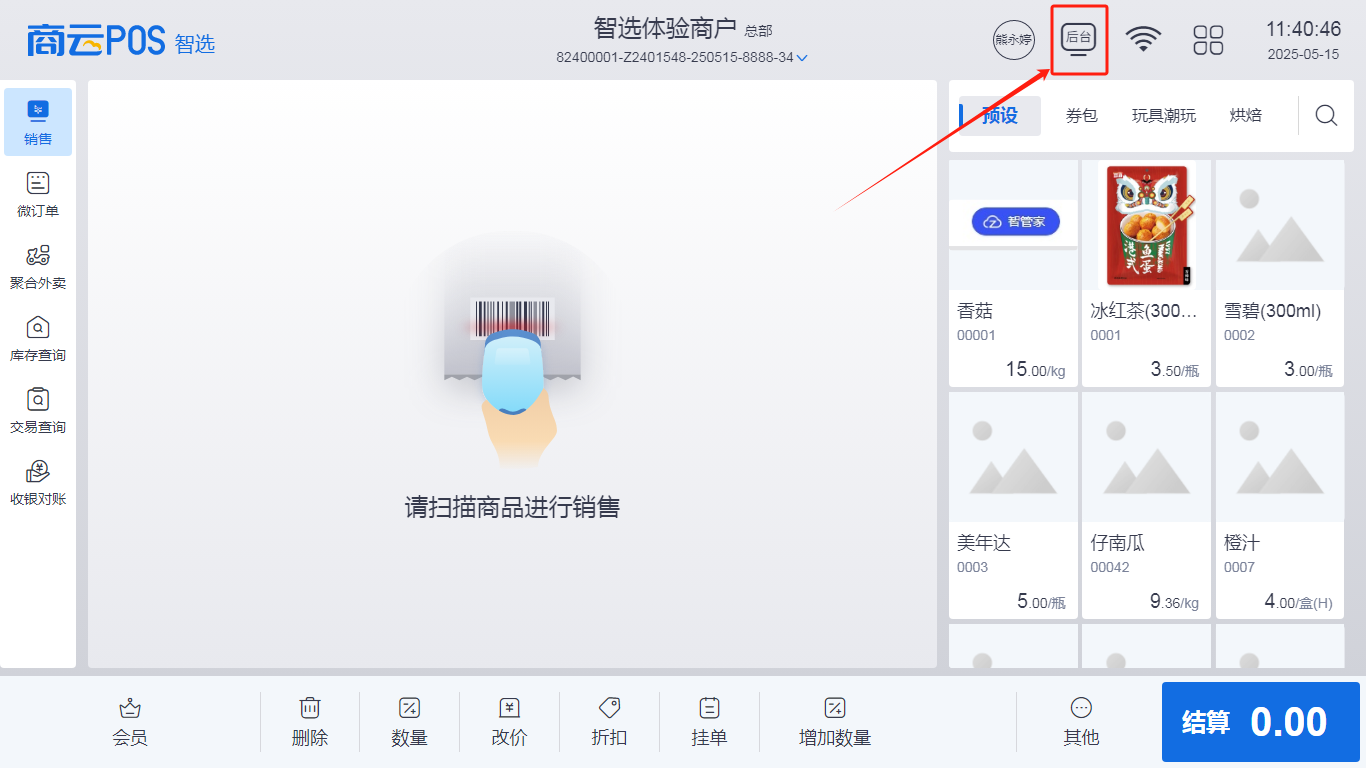Open 库存查询 inventory lookup
The image size is (1366, 768).
point(38,338)
